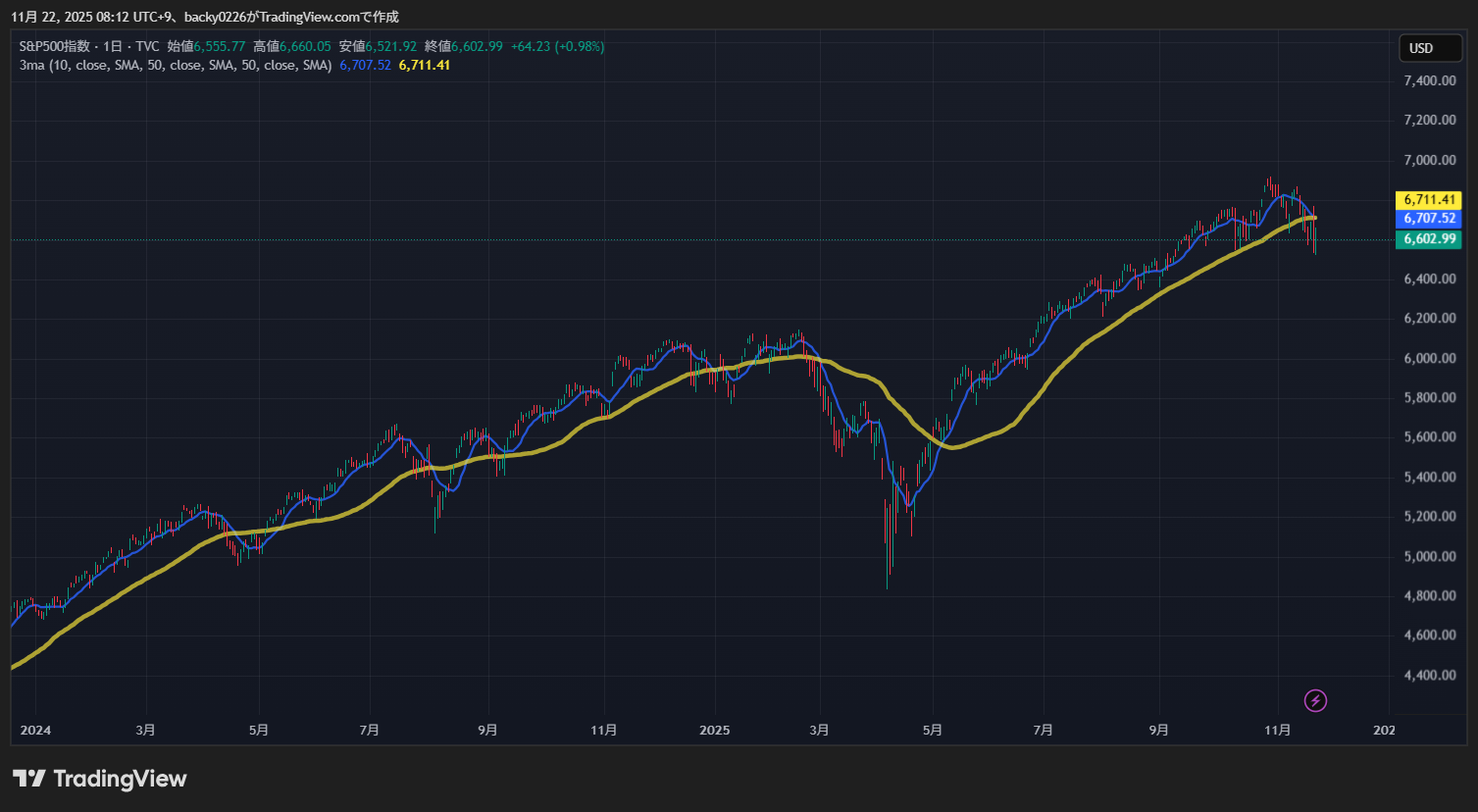Select the 2024 label on time axis
Screen dimensions: 1478x812
pos(35,730)
